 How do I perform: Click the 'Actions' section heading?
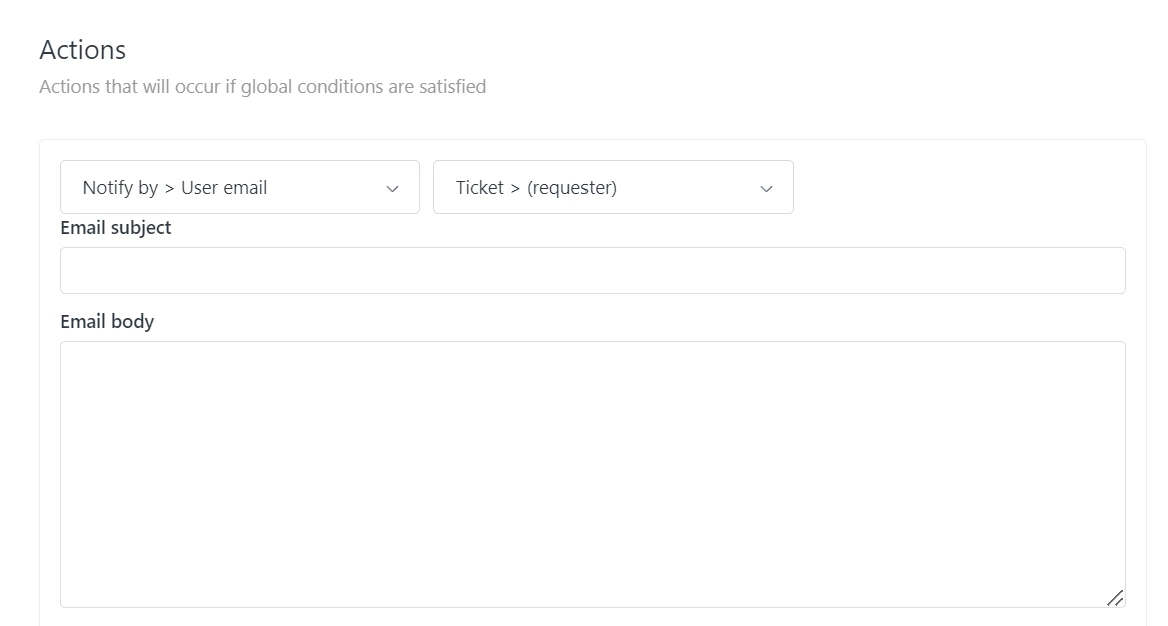(83, 50)
